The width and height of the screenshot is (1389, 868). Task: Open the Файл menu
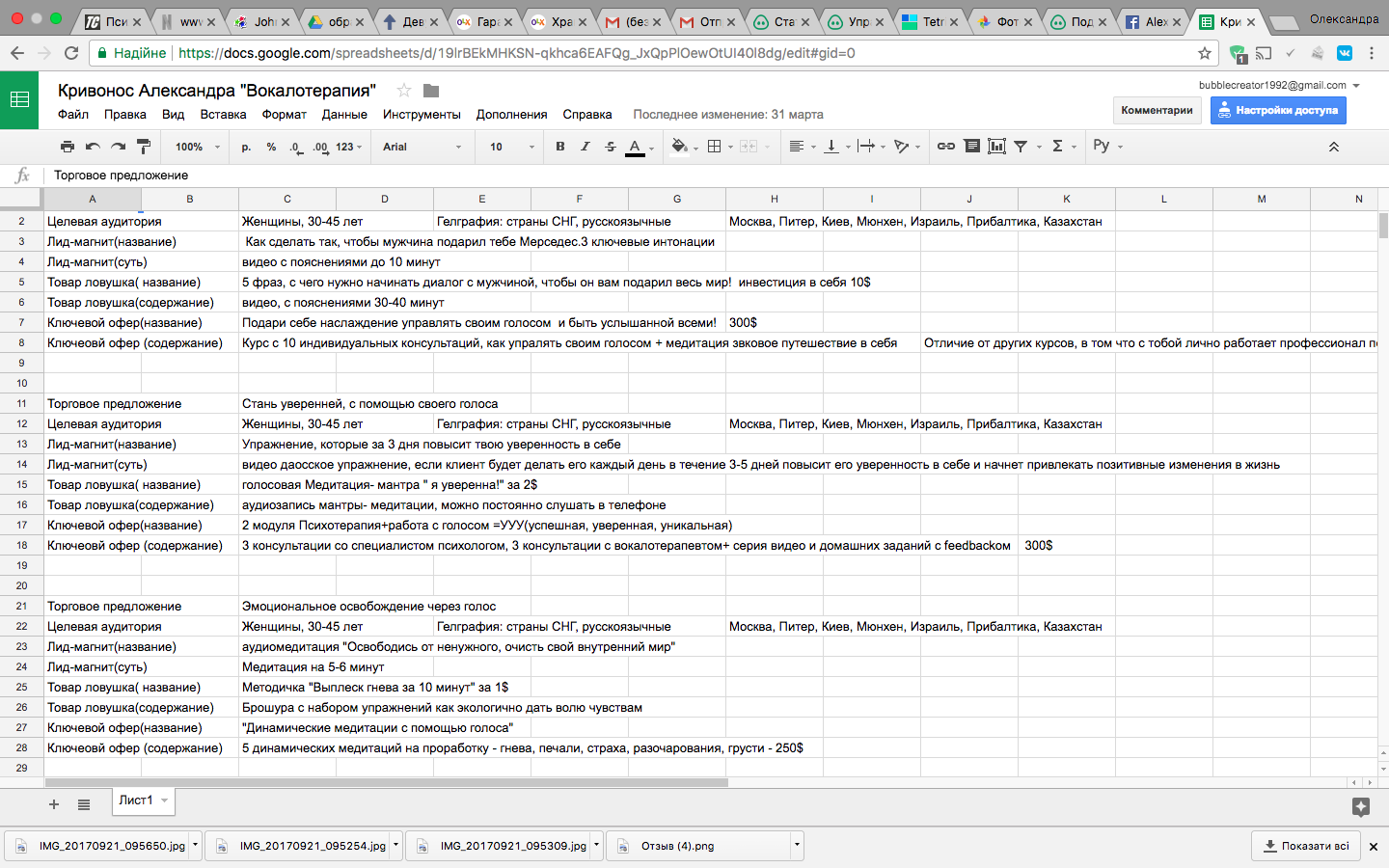coord(73,114)
